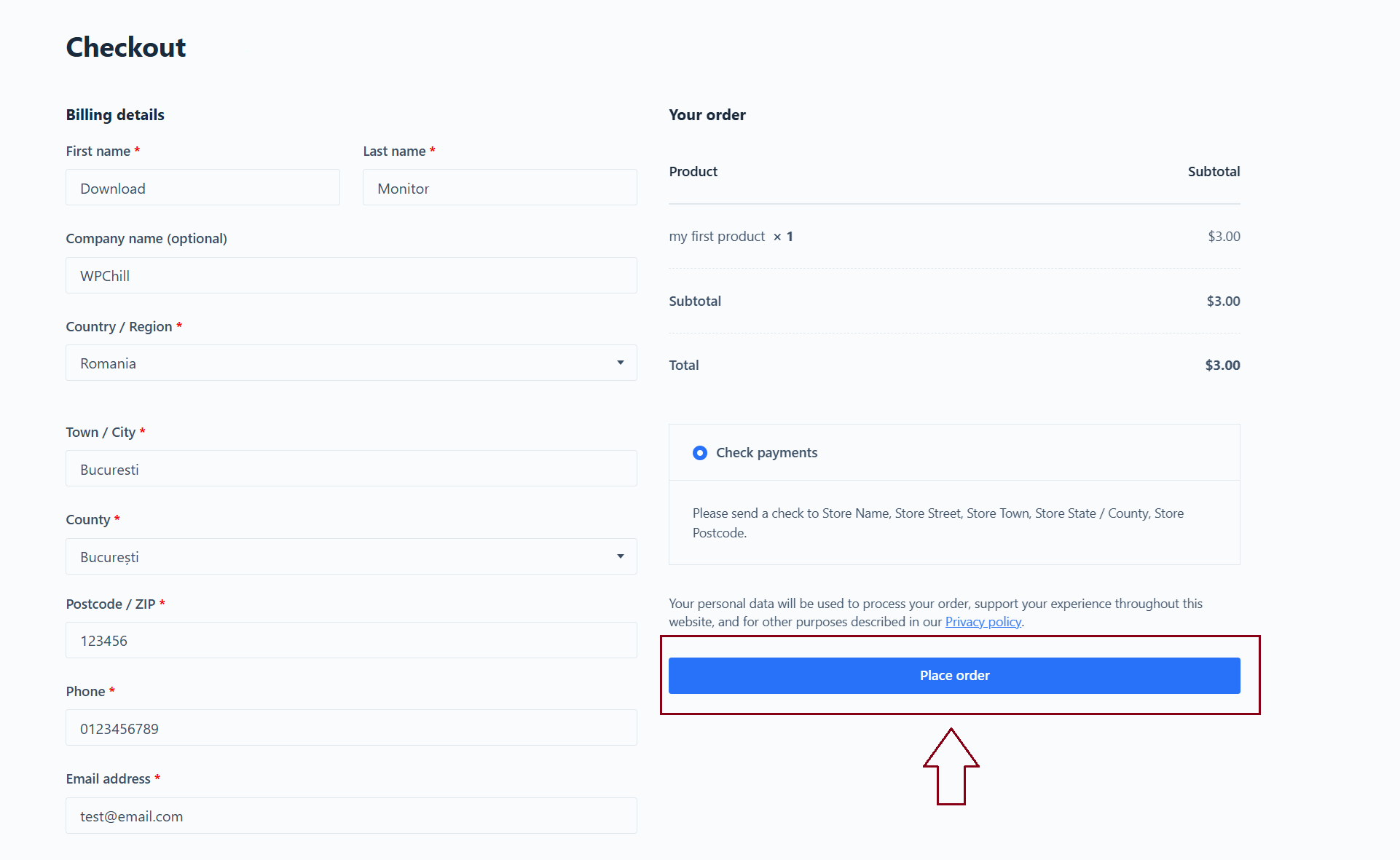The height and width of the screenshot is (860, 1400).
Task: Click the product name my first product
Action: 717,236
